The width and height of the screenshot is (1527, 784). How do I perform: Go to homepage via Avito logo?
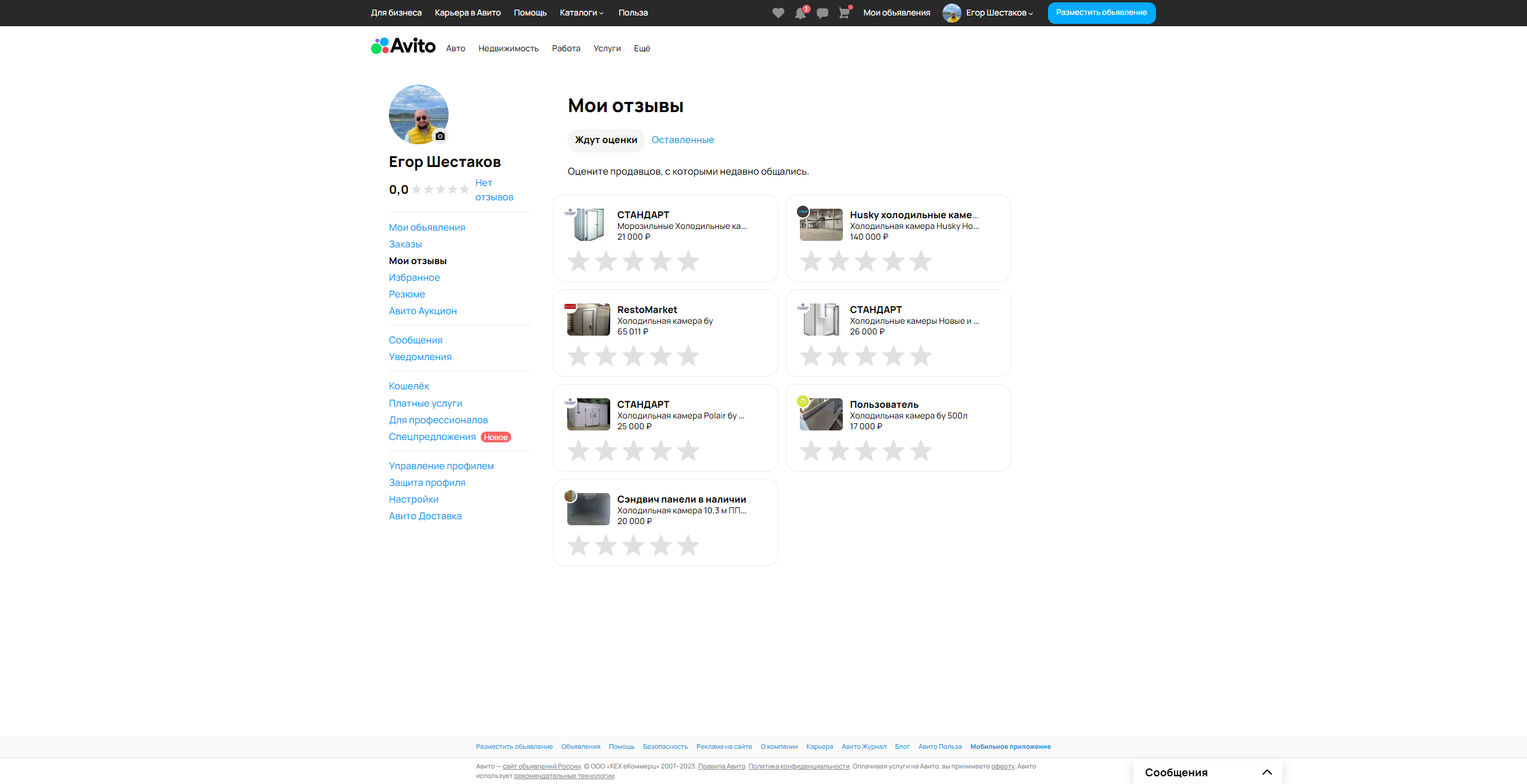pyautogui.click(x=403, y=46)
